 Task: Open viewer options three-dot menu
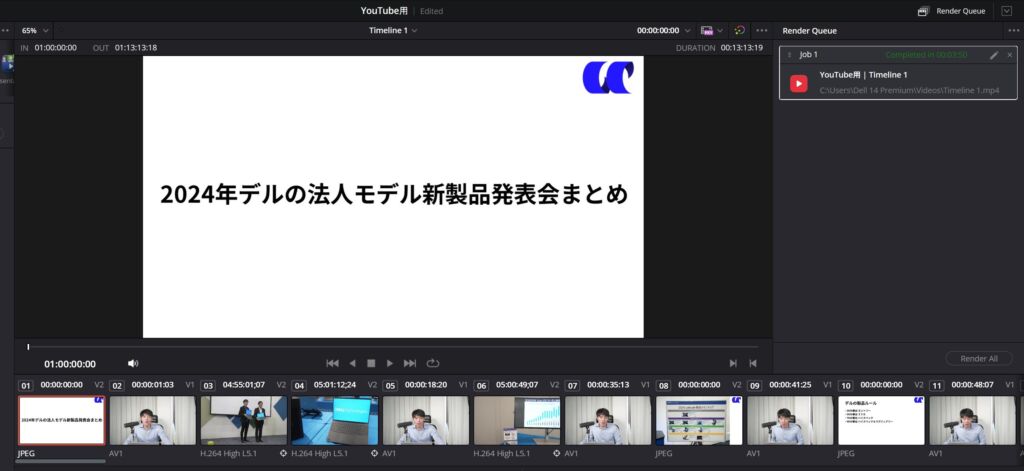(761, 31)
